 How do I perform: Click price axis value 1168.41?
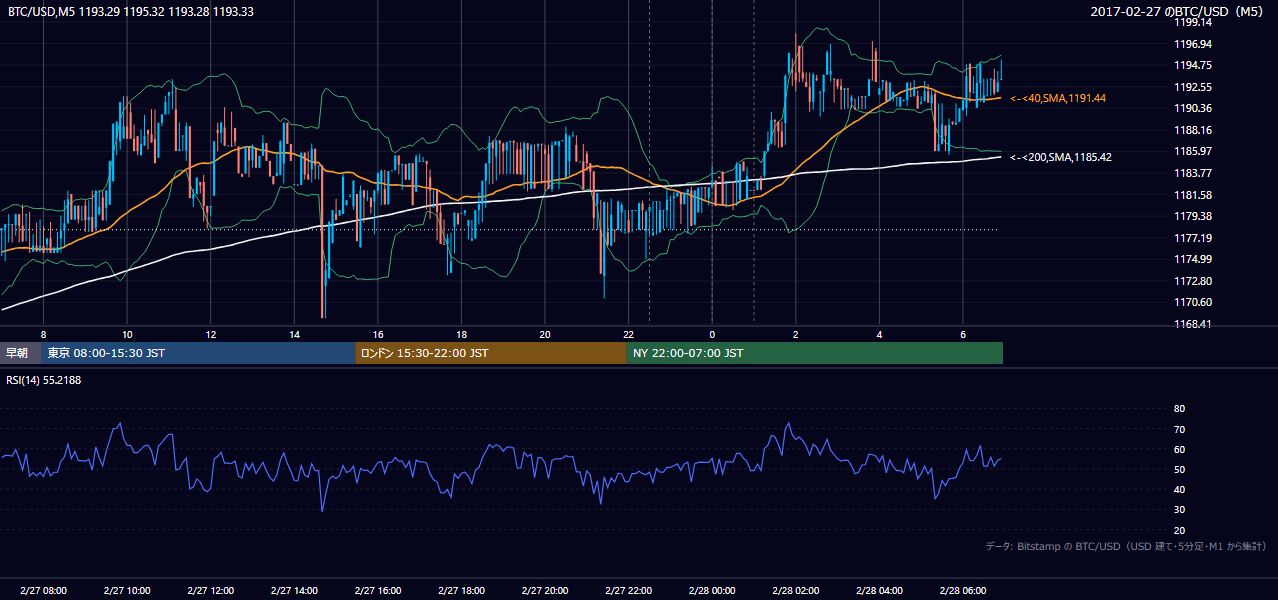(1192, 324)
